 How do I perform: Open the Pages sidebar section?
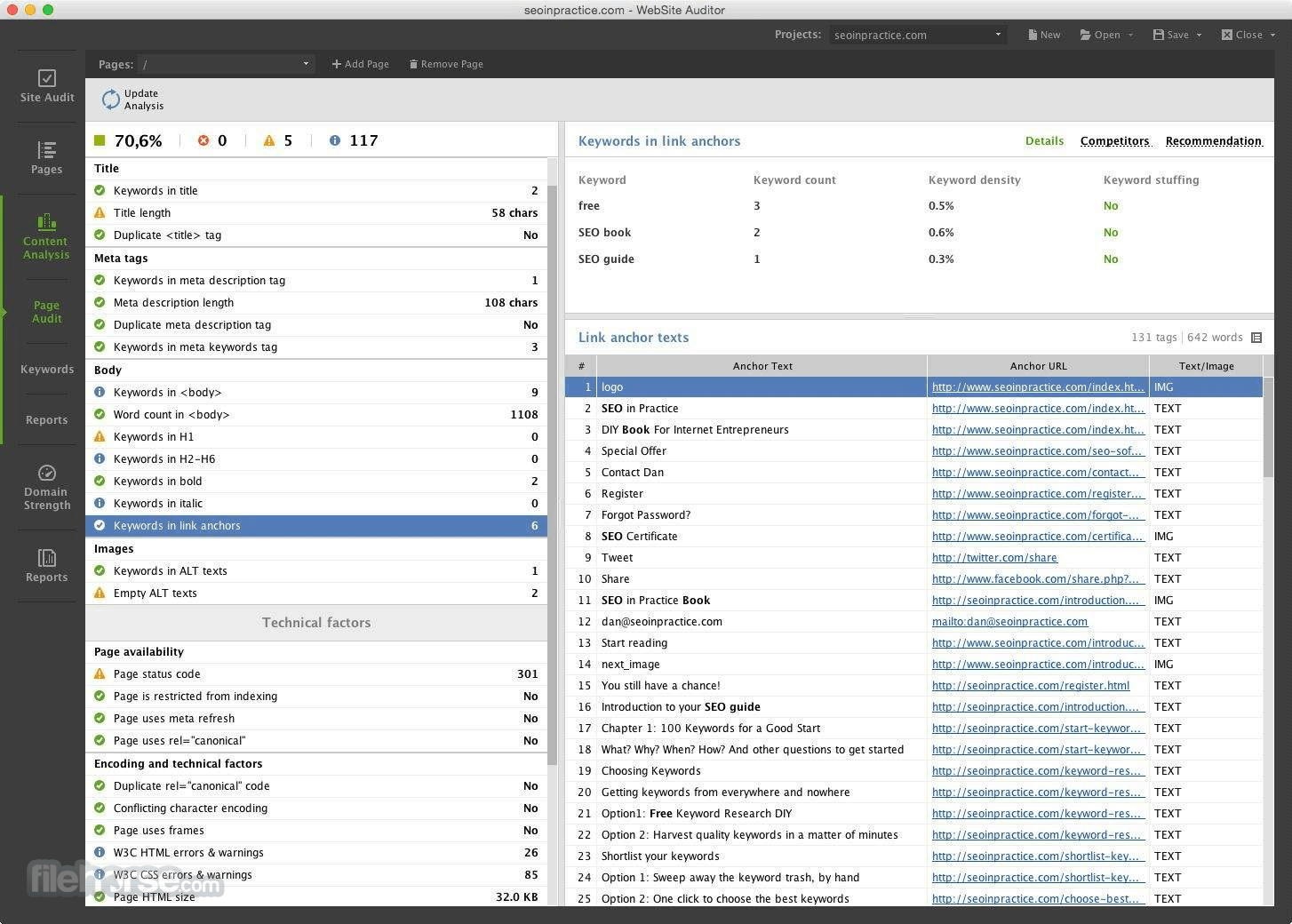(x=47, y=158)
